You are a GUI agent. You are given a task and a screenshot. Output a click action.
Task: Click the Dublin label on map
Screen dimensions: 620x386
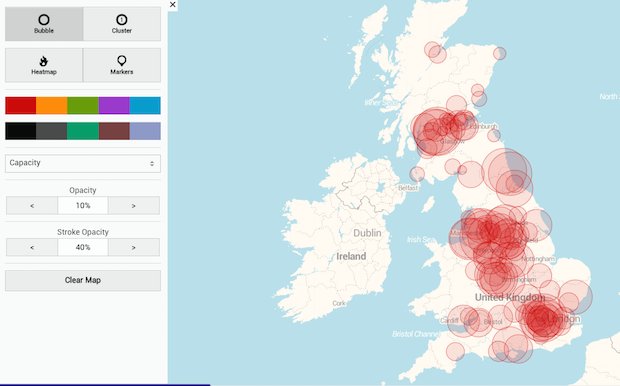tap(367, 233)
